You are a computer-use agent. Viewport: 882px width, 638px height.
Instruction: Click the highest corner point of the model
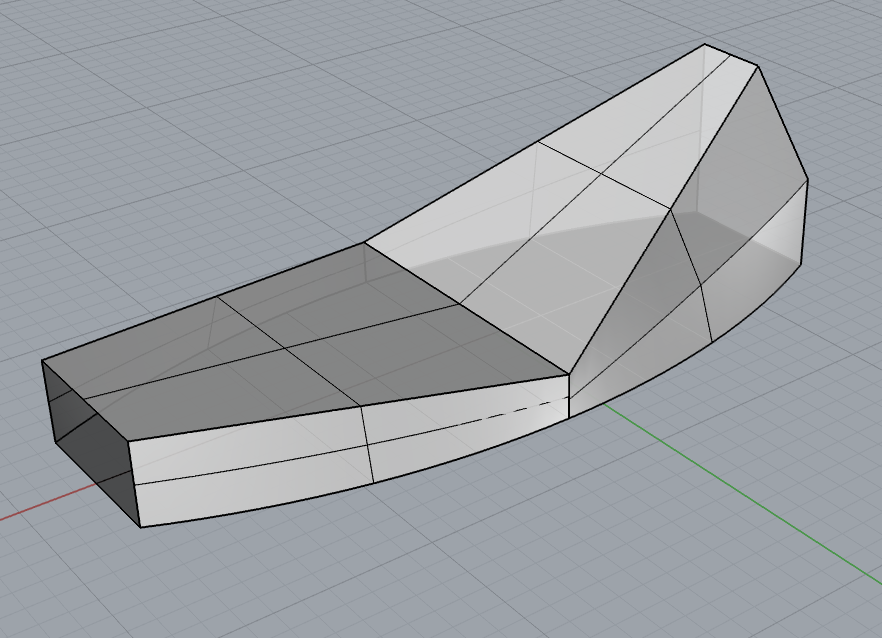click(x=706, y=44)
